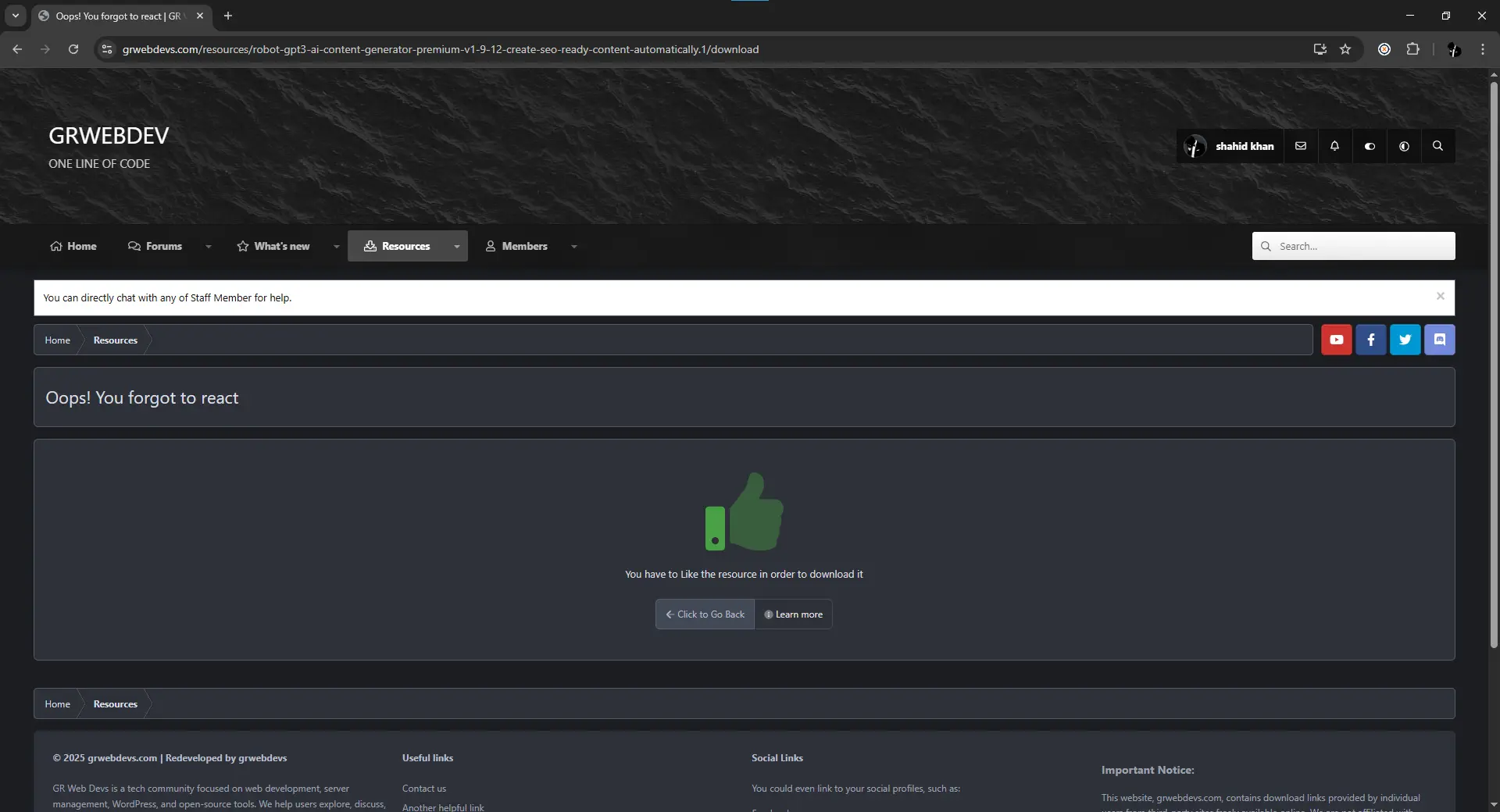Open the Discord social link icon
The image size is (1500, 812).
[1439, 340]
